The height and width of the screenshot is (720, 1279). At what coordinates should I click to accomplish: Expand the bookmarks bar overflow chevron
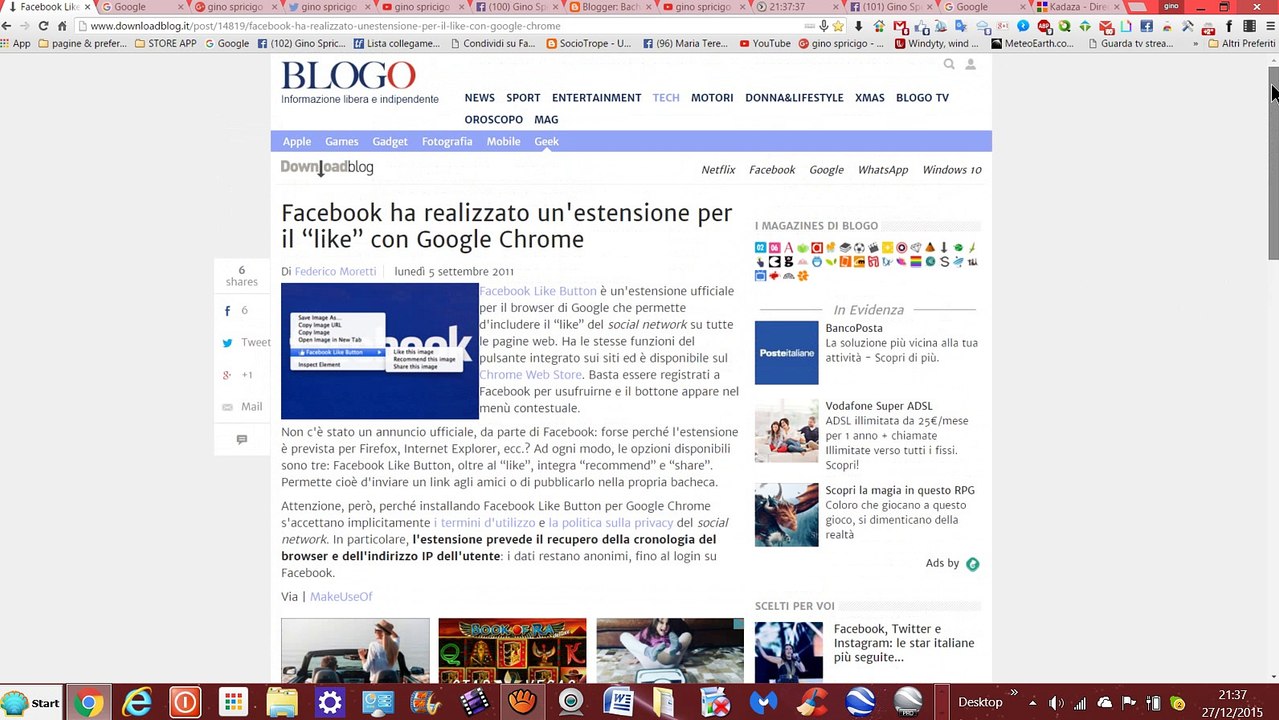(1196, 44)
